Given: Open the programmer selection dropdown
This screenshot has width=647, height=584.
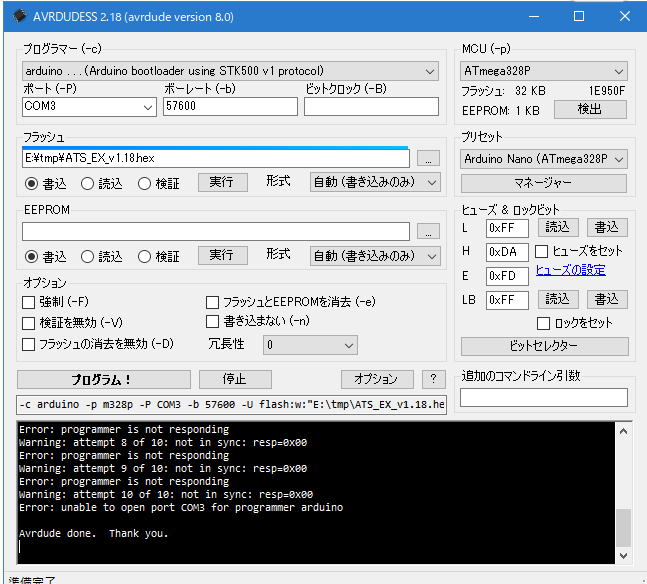Looking at the screenshot, I should tap(230, 71).
